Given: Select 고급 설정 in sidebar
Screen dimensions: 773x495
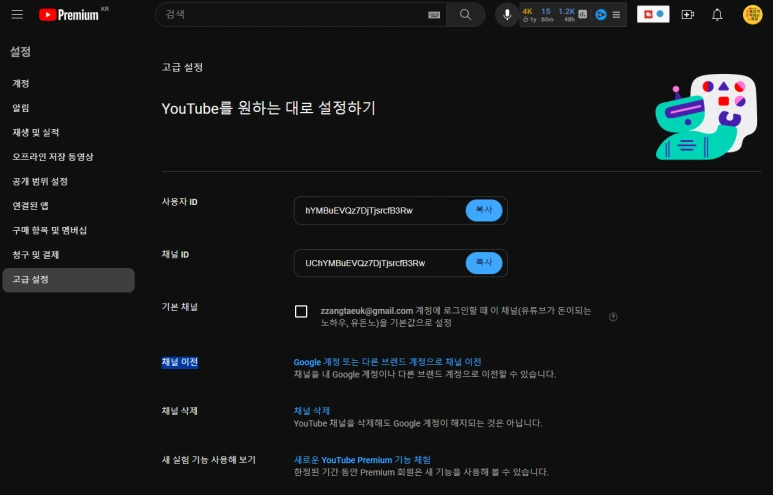Looking at the screenshot, I should click(x=69, y=280).
